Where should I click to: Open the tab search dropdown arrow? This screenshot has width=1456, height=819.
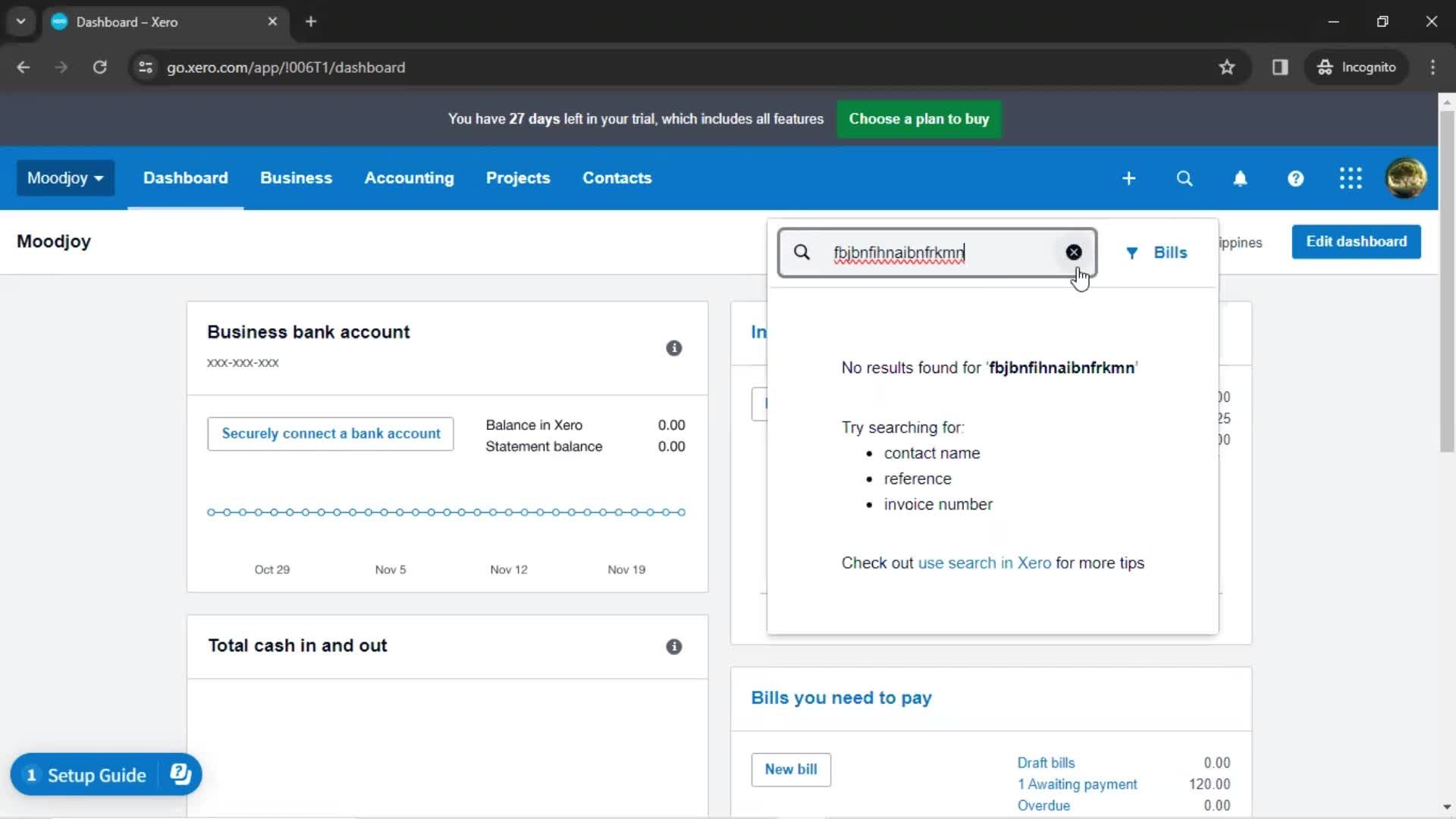(x=21, y=22)
